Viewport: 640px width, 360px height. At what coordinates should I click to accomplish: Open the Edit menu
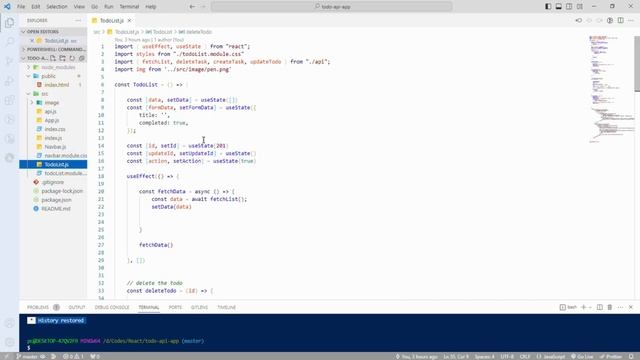(36, 7)
